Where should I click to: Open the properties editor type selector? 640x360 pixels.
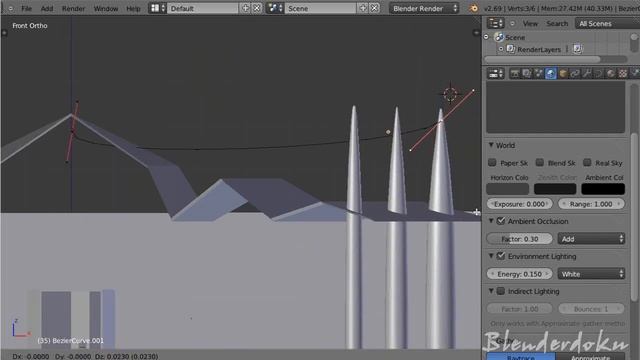(x=496, y=73)
